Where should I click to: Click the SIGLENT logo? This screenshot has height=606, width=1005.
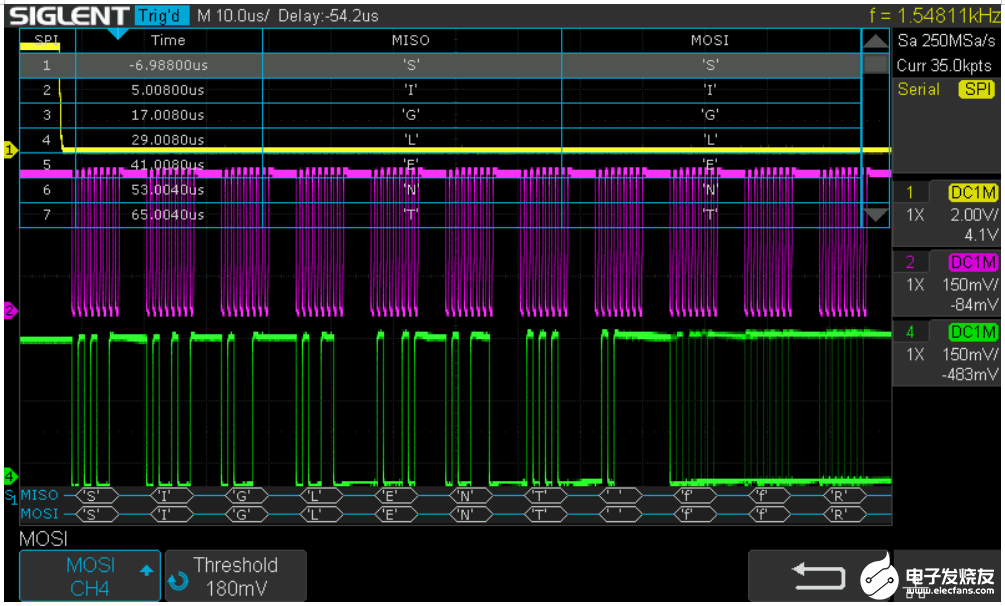[69, 15]
